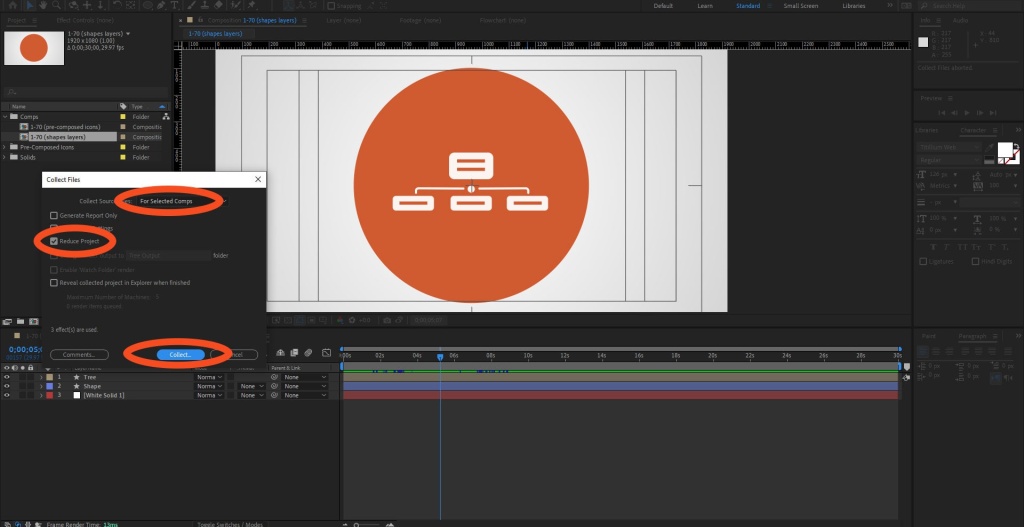
Task: Click the Preview panel play button
Action: tap(967, 112)
